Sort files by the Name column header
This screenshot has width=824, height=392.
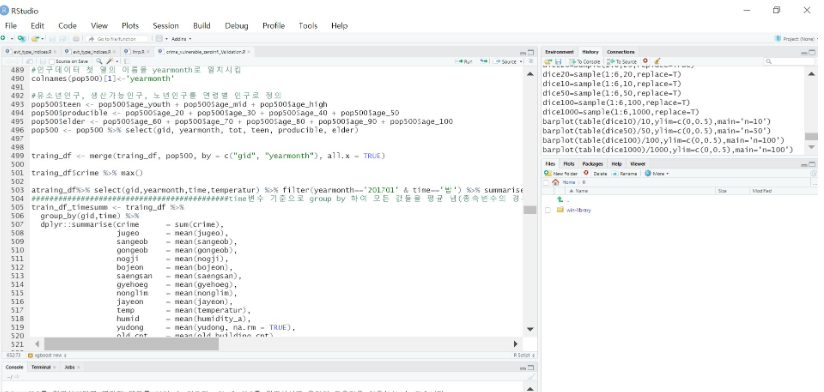582,191
